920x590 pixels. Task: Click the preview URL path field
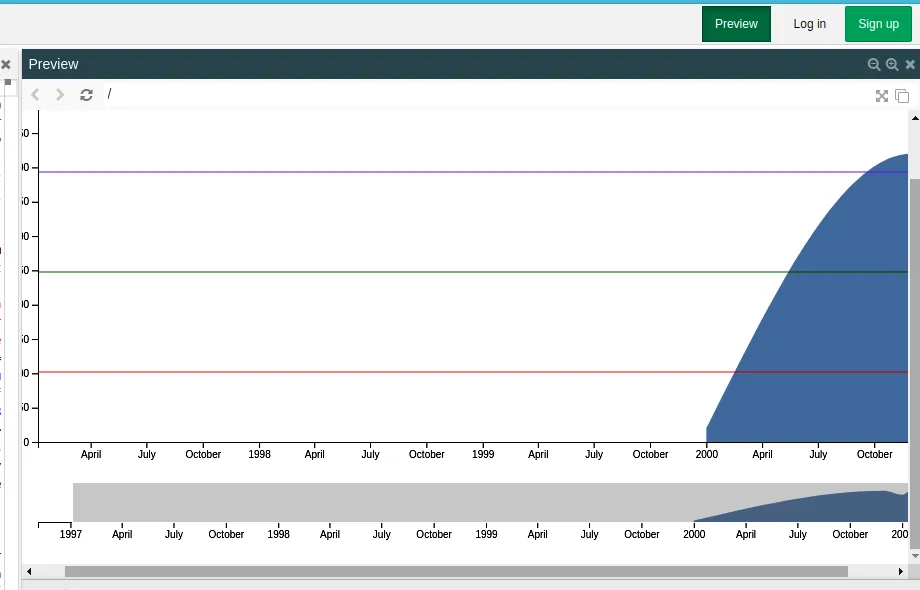tap(487, 94)
